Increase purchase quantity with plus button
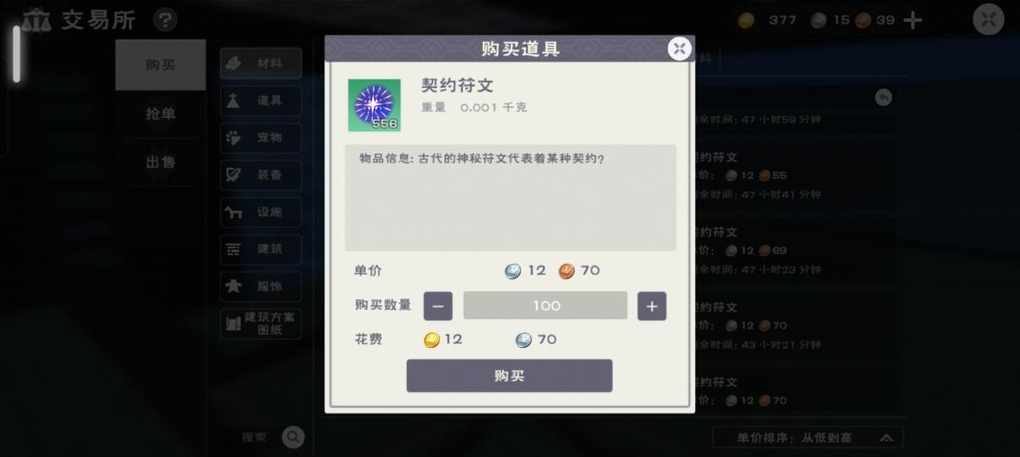Viewport: 1020px width, 457px height. [x=652, y=306]
